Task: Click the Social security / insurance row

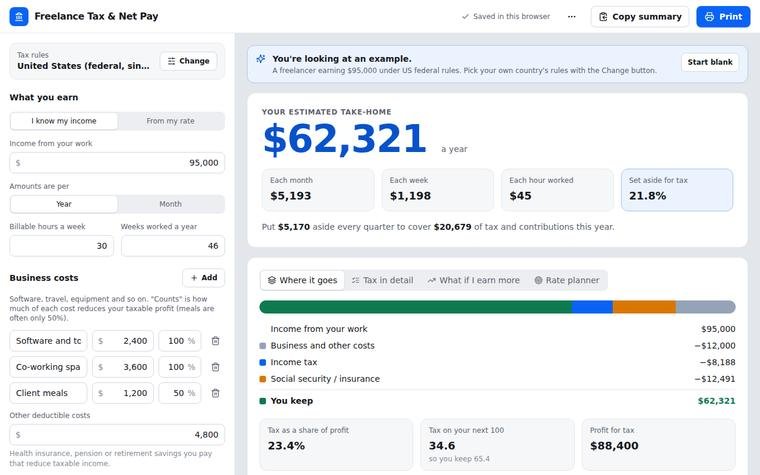Action: (498, 379)
